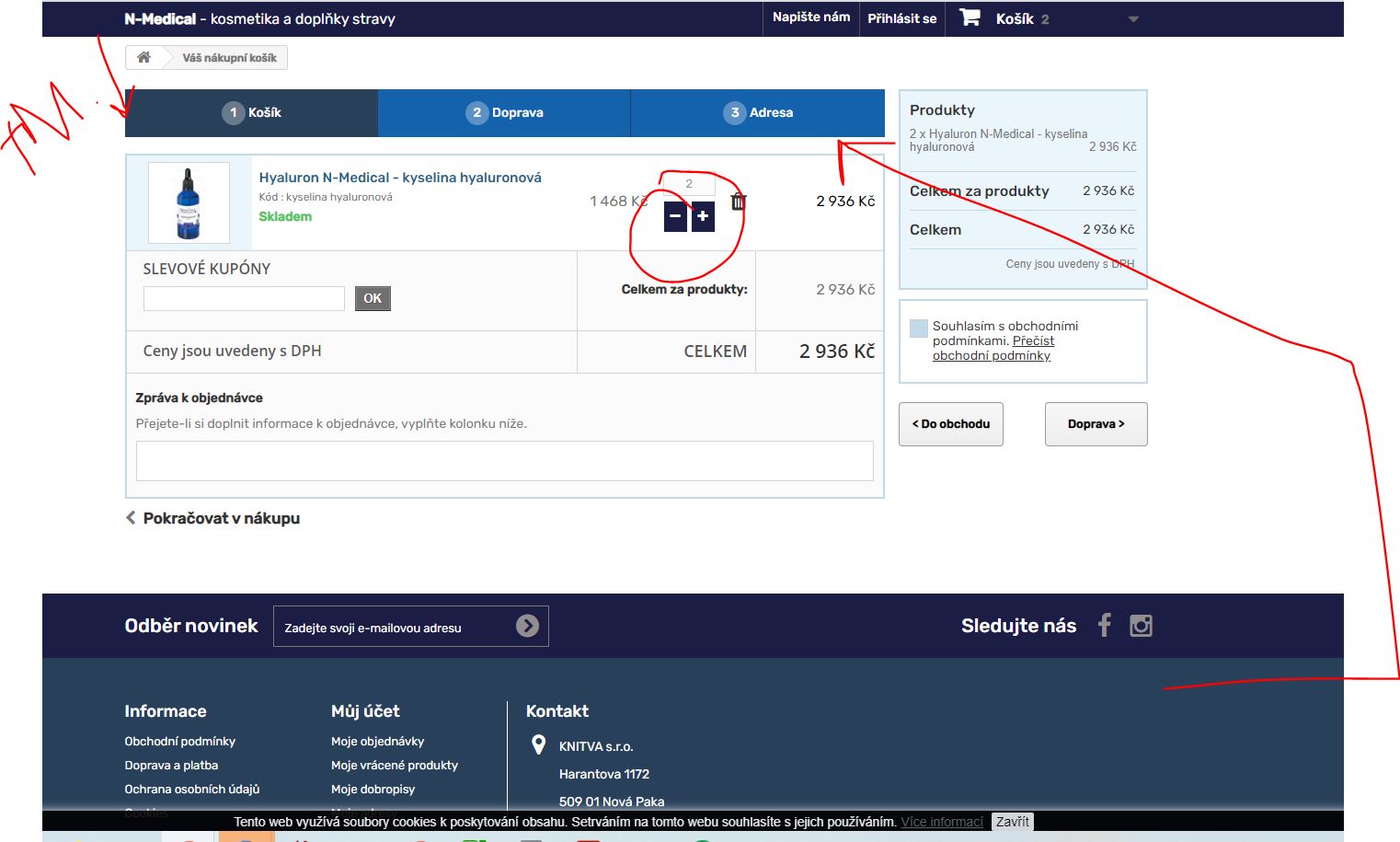Click the order message text box
The height and width of the screenshot is (842, 1400).
504,461
